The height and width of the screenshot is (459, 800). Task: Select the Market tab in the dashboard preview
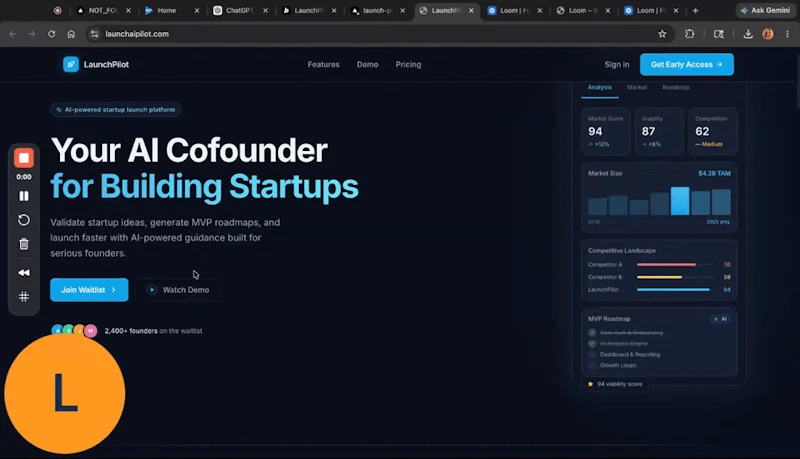pos(637,87)
